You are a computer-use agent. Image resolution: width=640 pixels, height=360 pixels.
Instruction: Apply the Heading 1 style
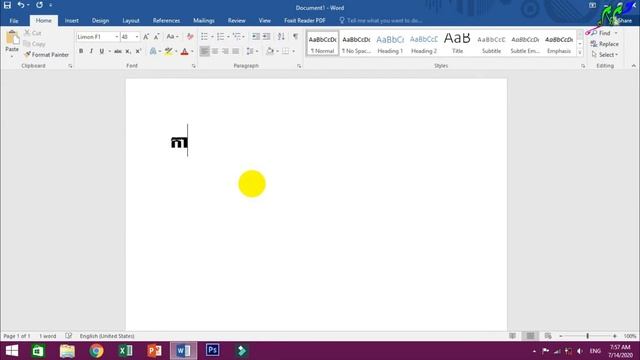[390, 43]
